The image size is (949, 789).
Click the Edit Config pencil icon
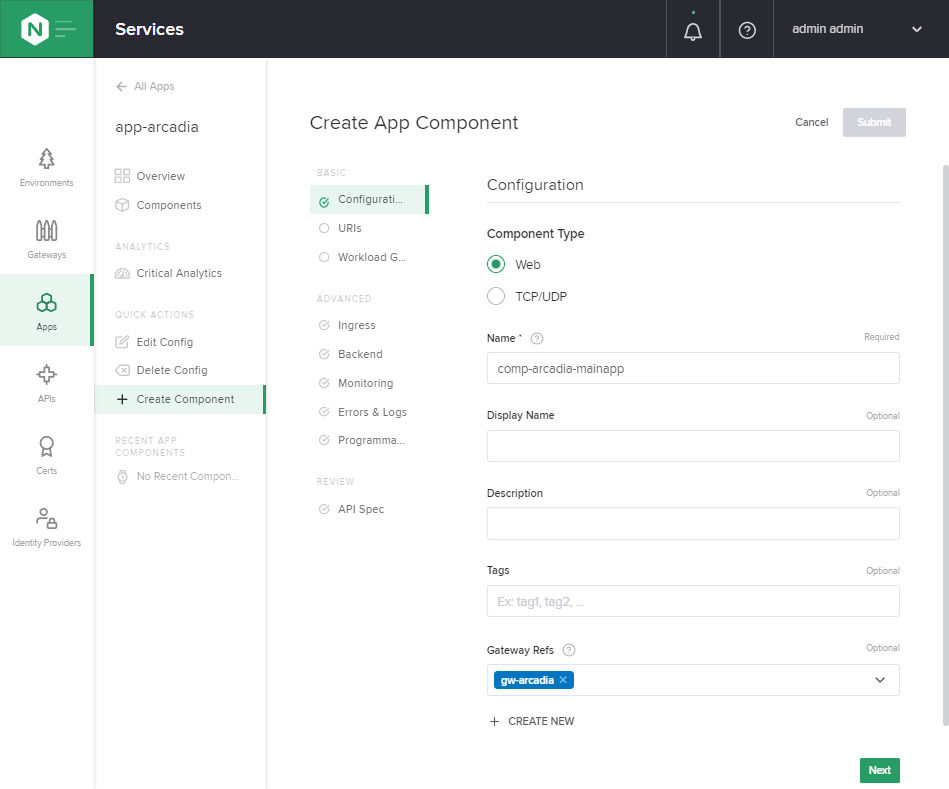pyautogui.click(x=122, y=342)
